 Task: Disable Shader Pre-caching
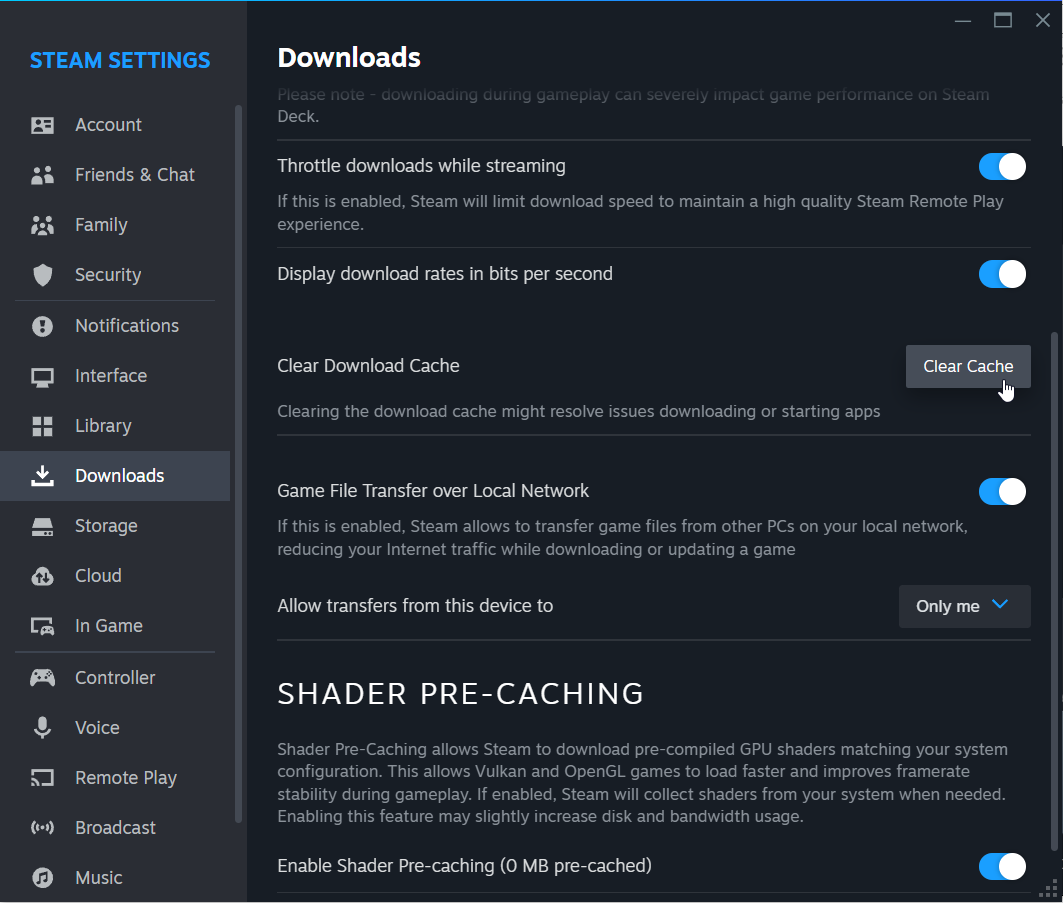[1001, 866]
